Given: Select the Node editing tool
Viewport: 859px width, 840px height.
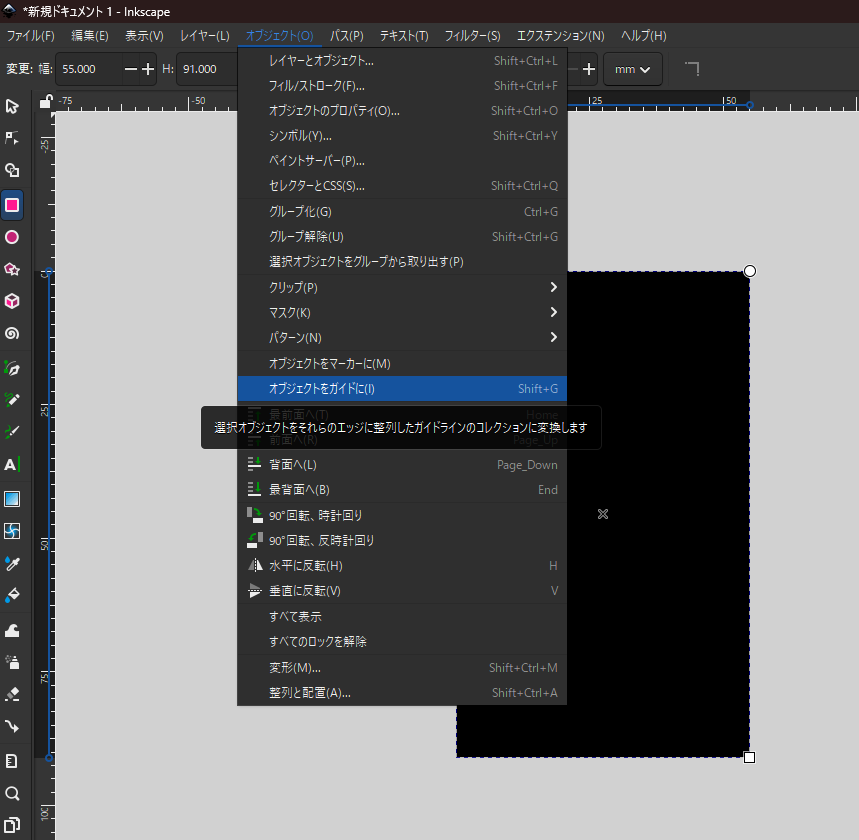Looking at the screenshot, I should point(12,138).
